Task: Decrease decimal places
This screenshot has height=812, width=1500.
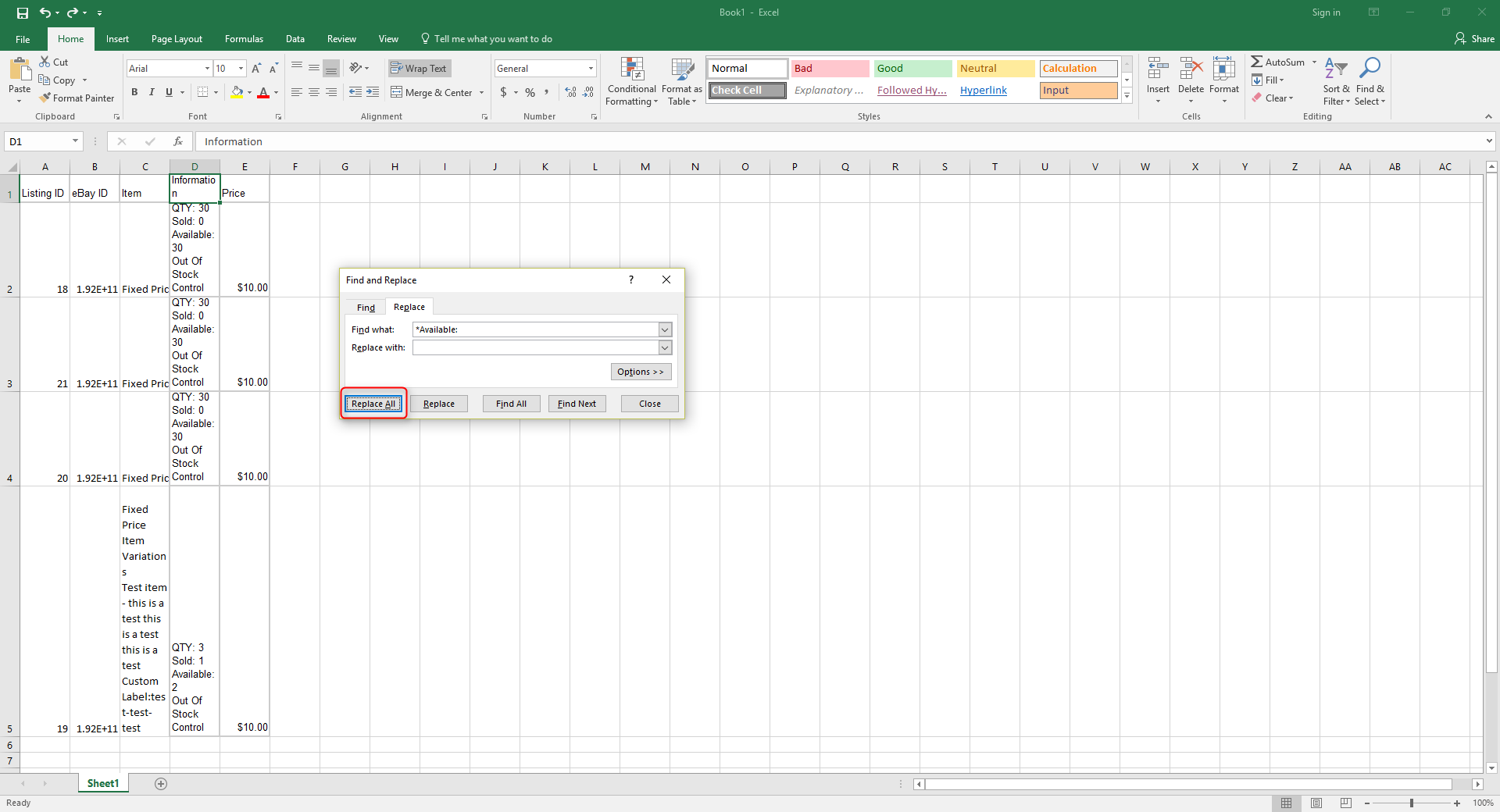Action: coord(588,92)
